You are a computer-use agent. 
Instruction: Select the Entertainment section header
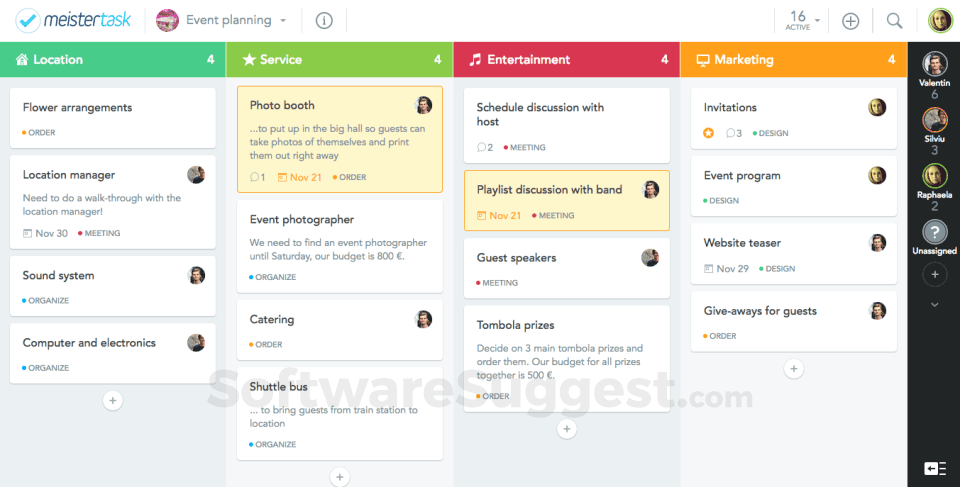566,59
